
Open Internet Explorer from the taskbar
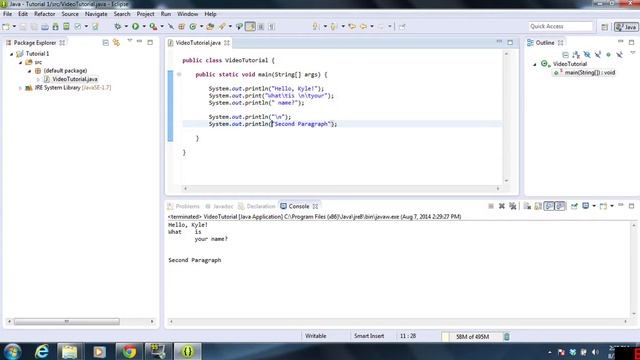(42, 351)
